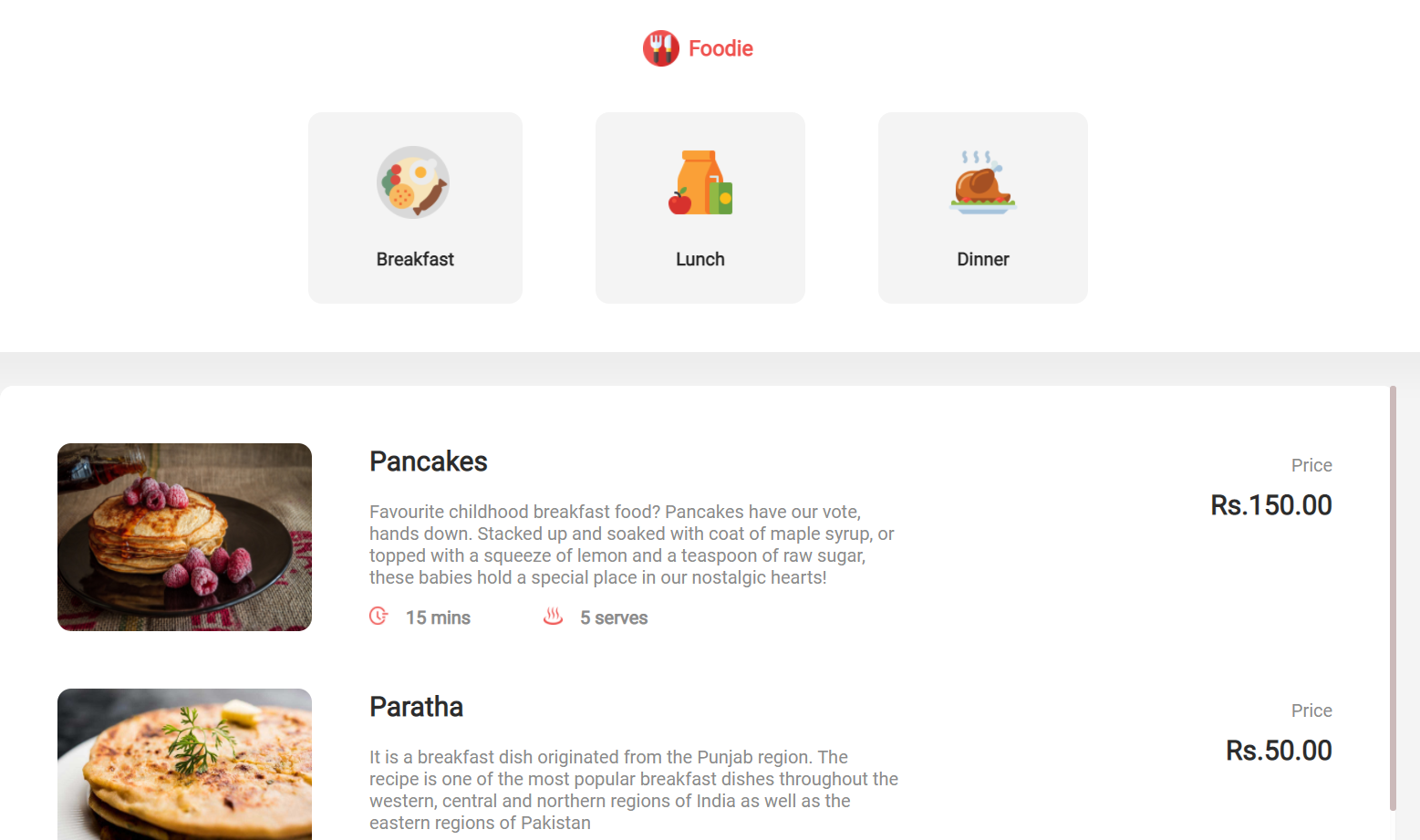Click the Foodie fork and knife logo
1420x840 pixels.
pyautogui.click(x=660, y=48)
